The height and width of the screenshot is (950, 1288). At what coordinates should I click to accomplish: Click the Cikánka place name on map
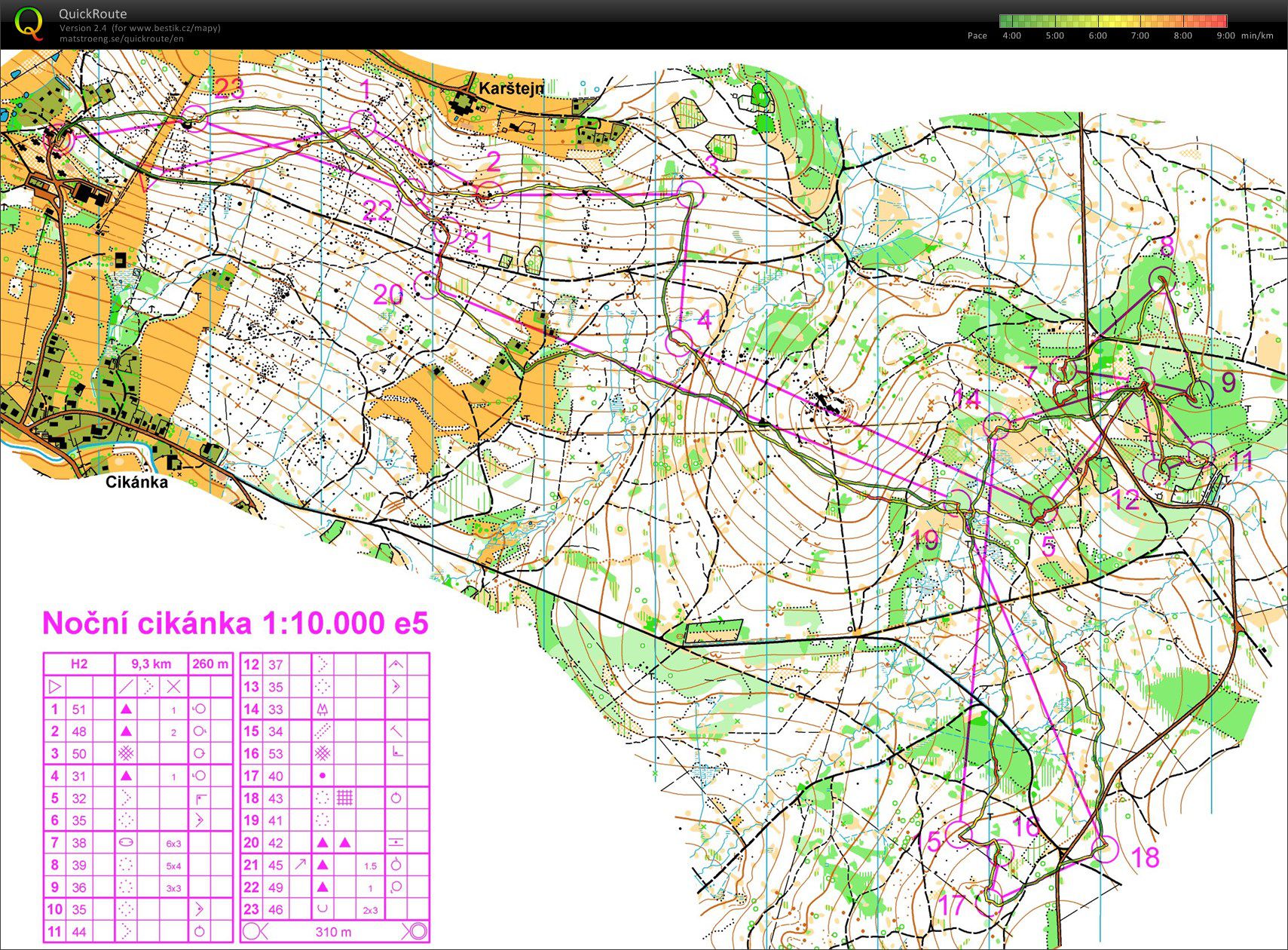click(x=136, y=483)
